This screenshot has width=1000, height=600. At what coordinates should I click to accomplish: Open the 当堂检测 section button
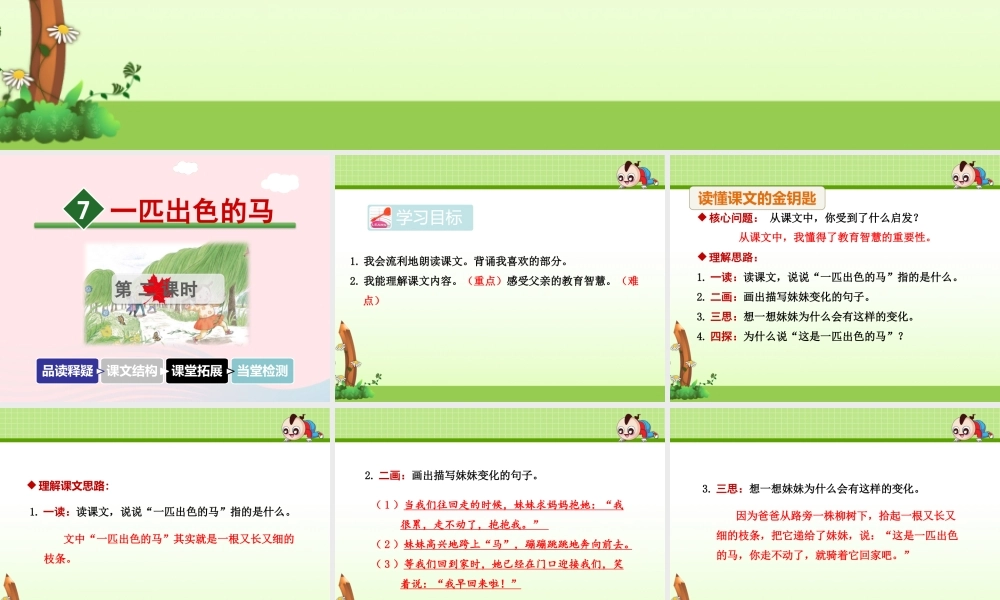pyautogui.click(x=262, y=370)
